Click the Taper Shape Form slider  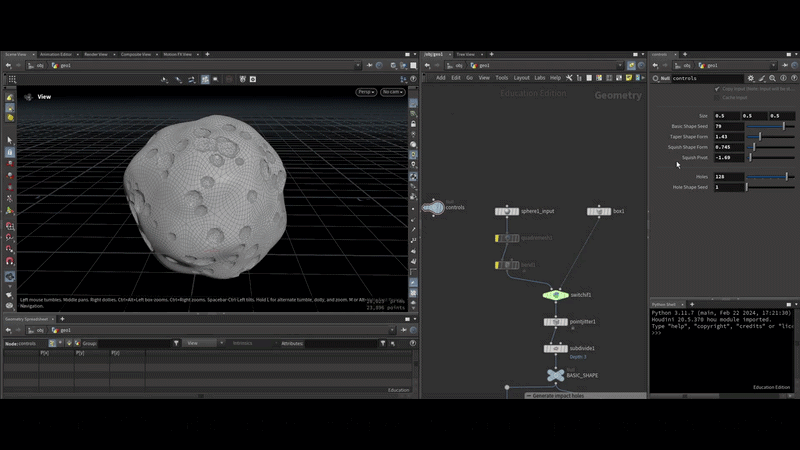click(x=770, y=137)
